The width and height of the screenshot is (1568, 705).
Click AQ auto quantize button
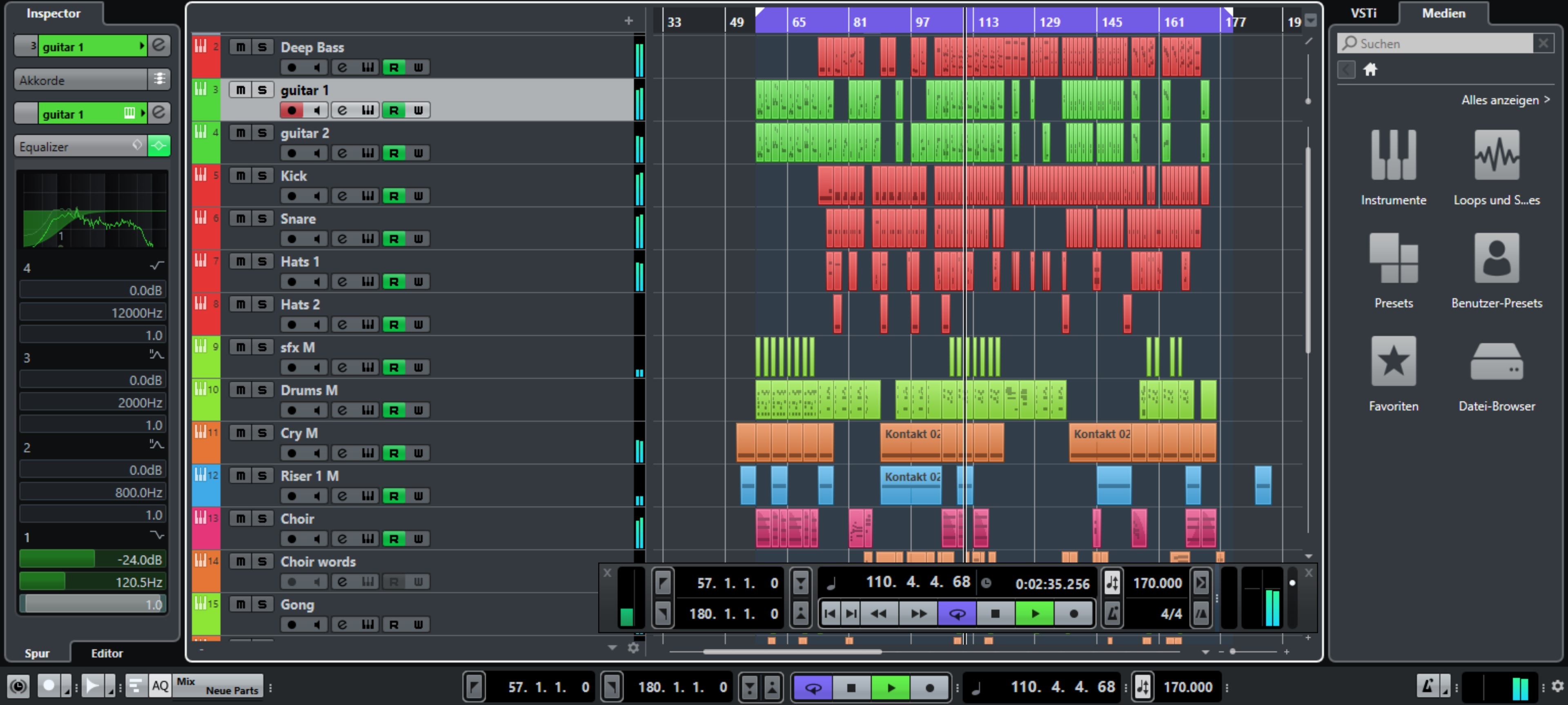[x=160, y=686]
